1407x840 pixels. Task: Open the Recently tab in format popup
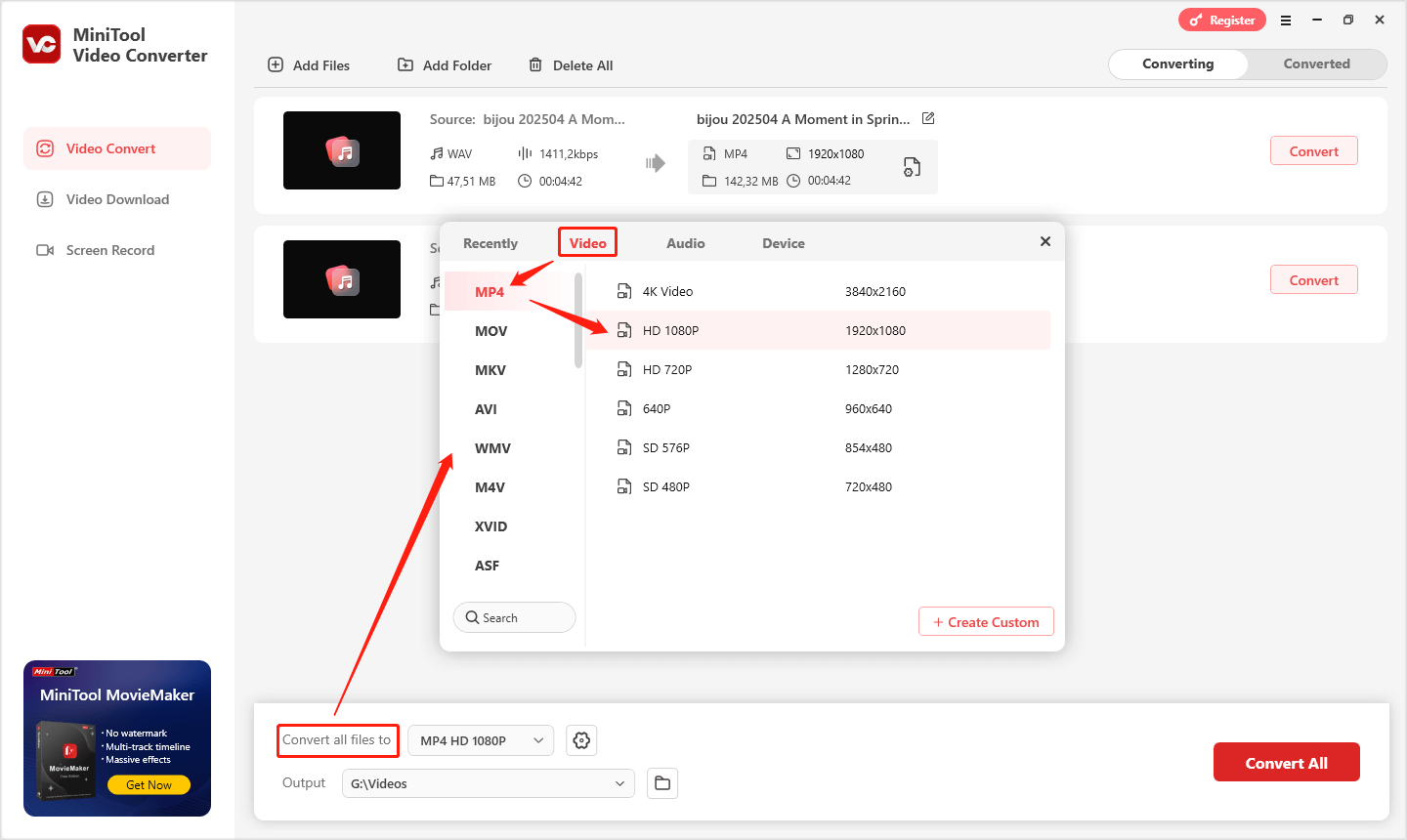point(490,243)
